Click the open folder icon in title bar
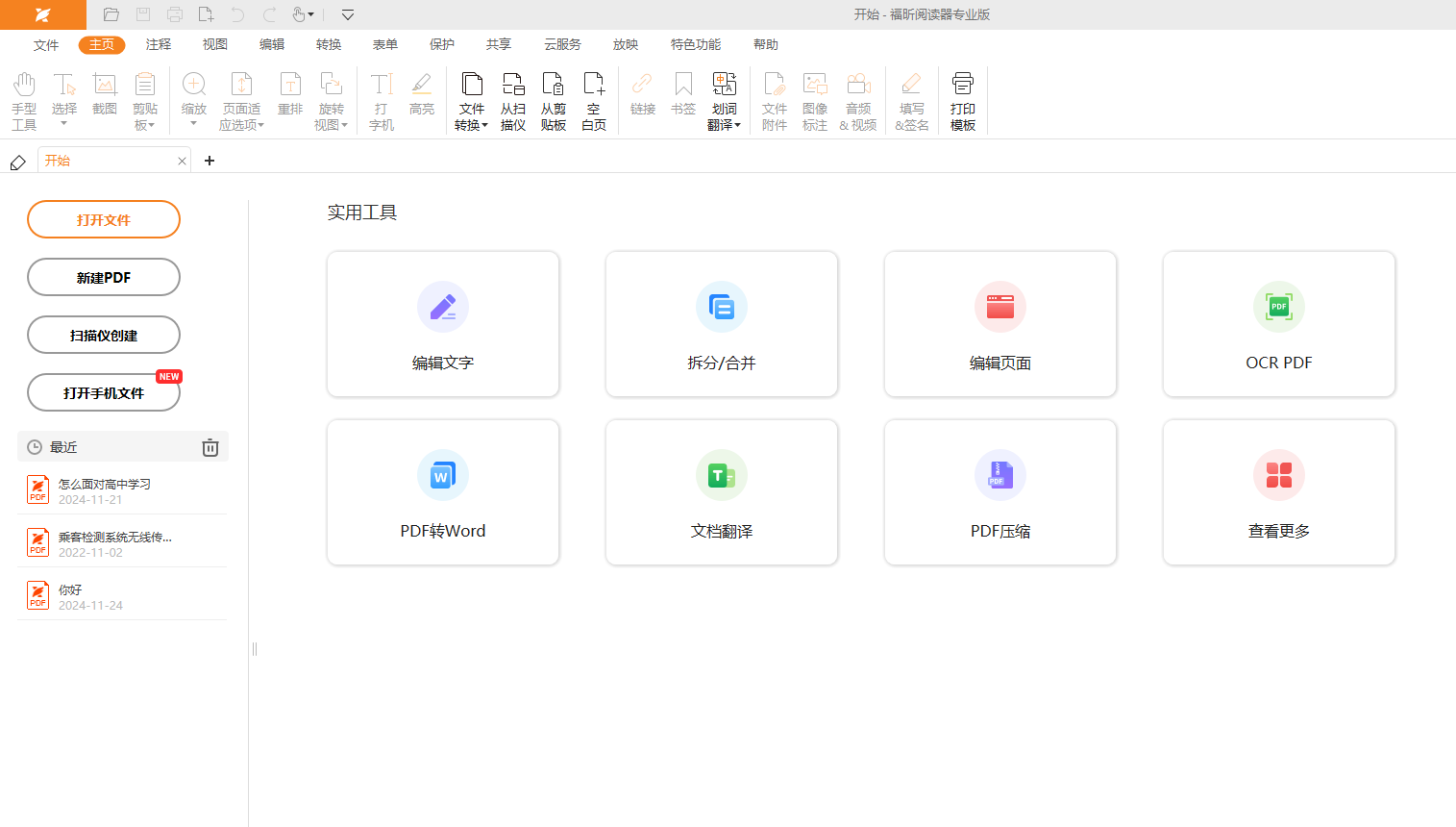This screenshot has height=827, width=1456. (111, 14)
